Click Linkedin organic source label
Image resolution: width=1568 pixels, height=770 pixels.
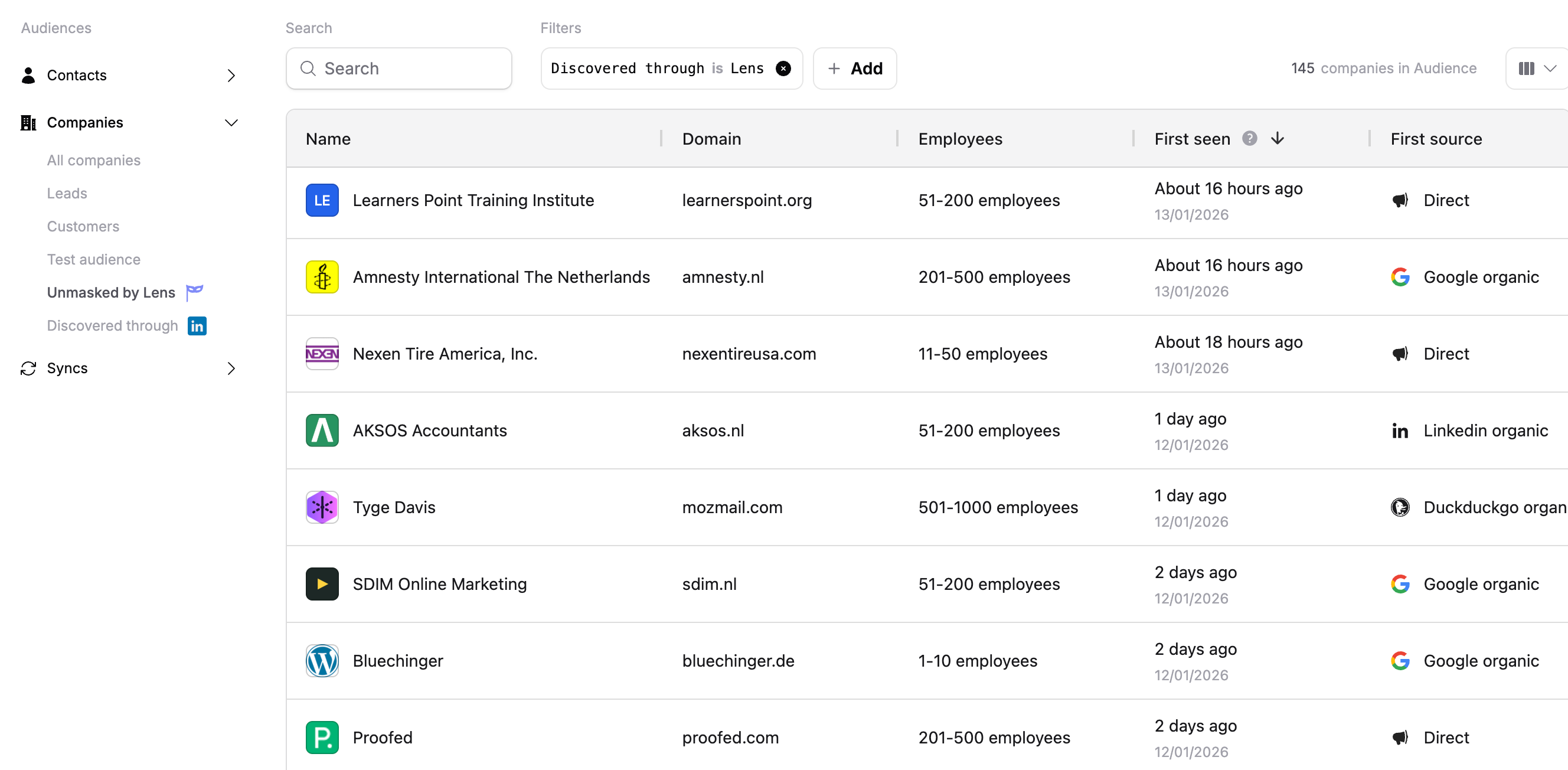[x=1486, y=430]
